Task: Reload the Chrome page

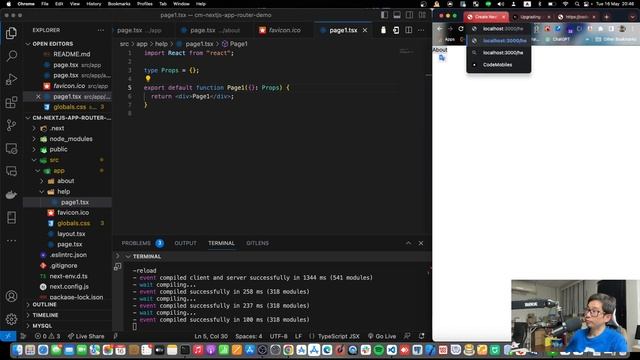Action: pos(461,29)
